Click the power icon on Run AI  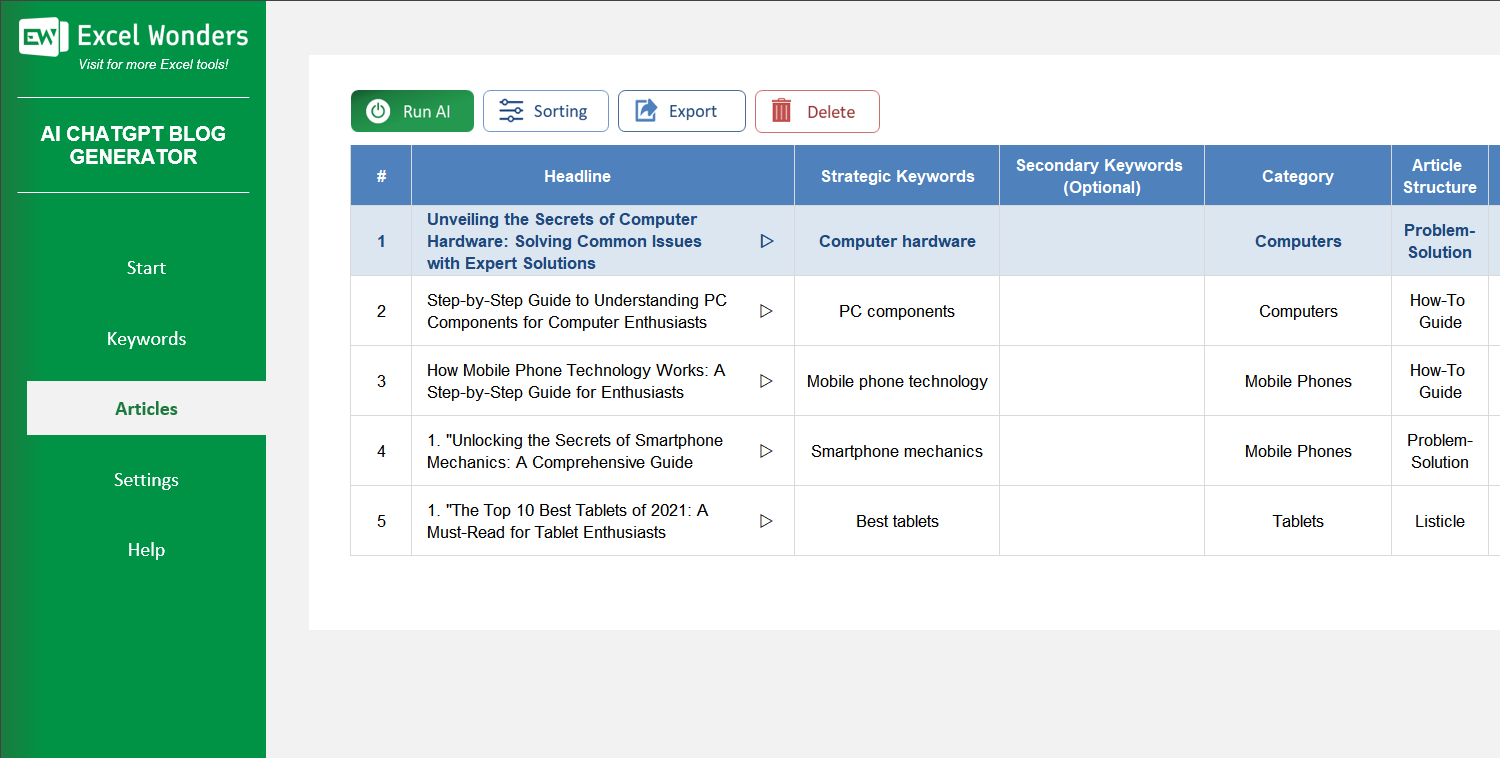[376, 111]
